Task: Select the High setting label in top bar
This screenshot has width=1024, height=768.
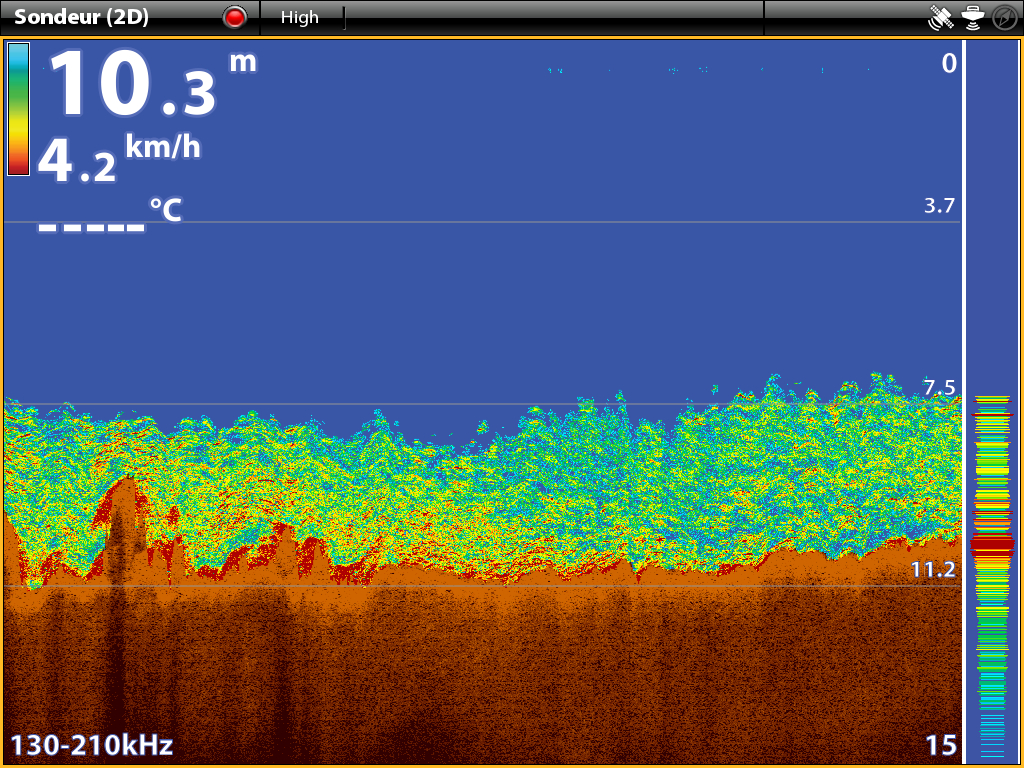Action: pyautogui.click(x=299, y=17)
